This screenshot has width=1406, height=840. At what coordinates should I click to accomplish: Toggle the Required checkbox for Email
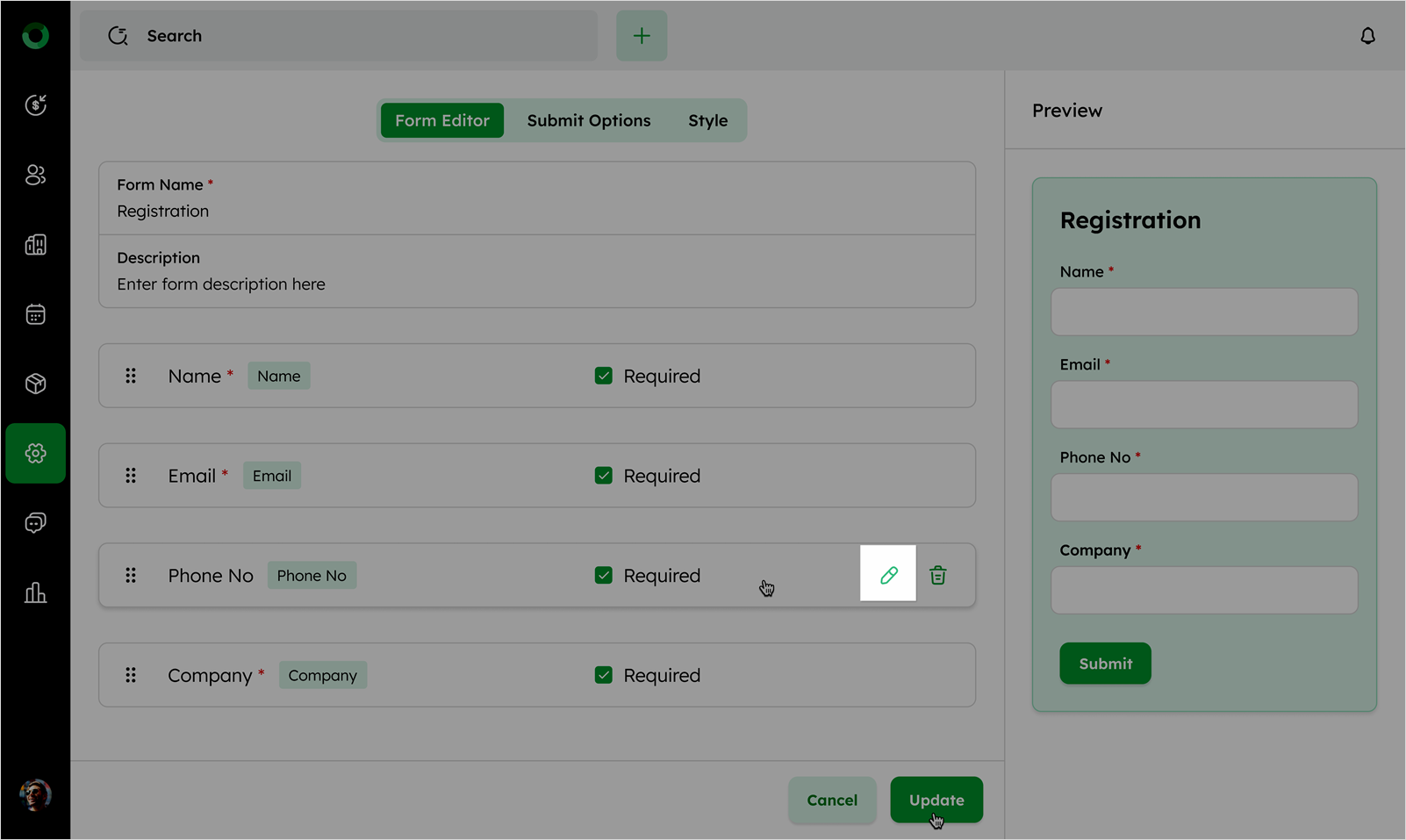coord(603,476)
